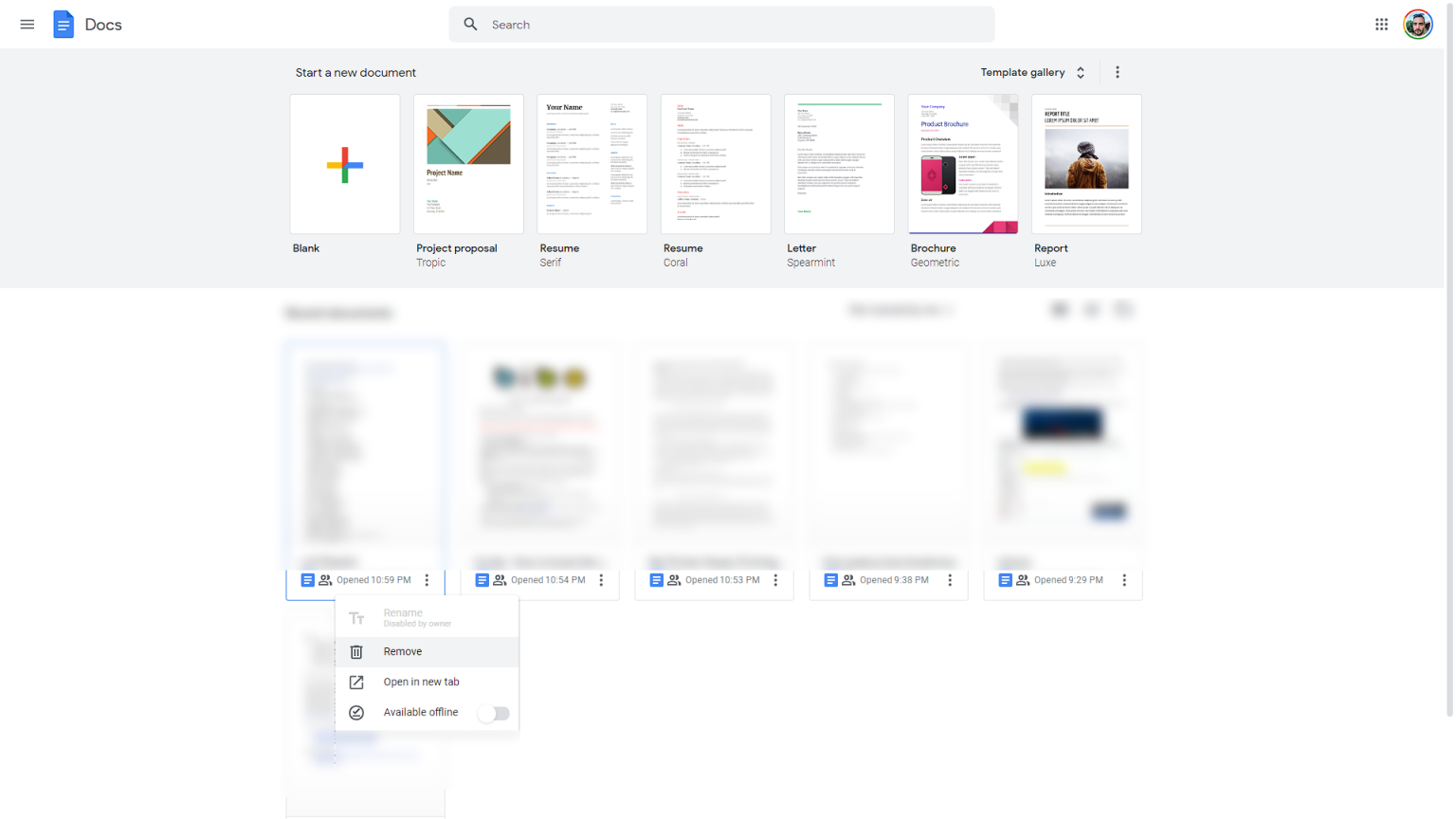
Task: Click the Google Docs logo icon
Action: coord(63,24)
